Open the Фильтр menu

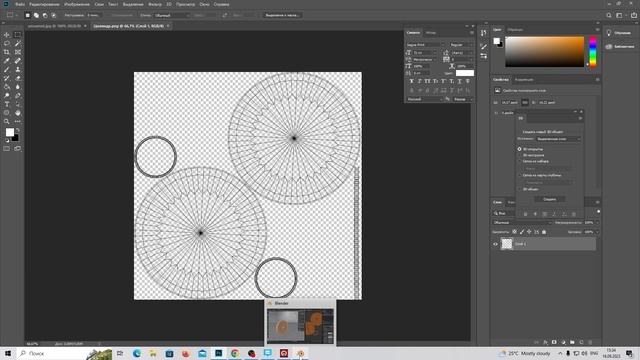155,4
